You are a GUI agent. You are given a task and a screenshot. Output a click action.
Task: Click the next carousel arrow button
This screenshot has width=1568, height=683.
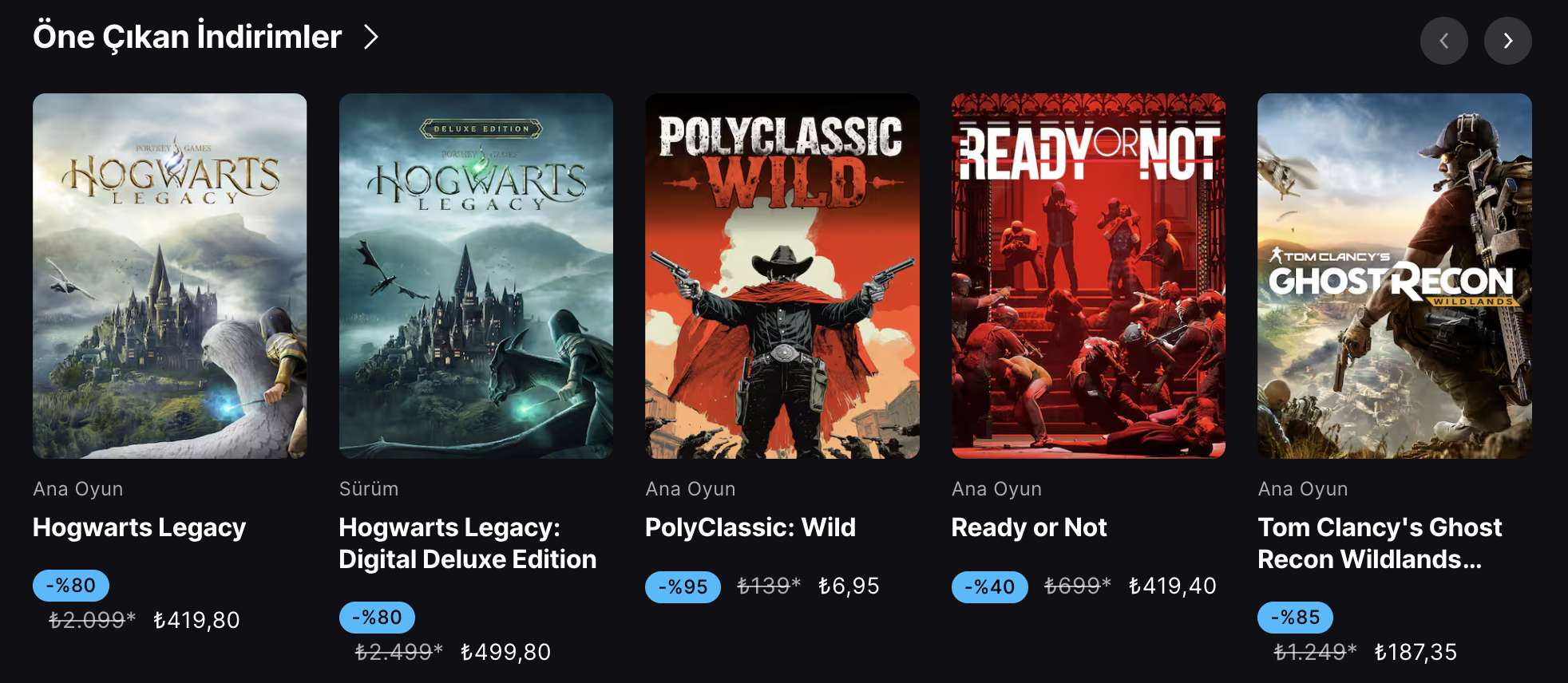click(x=1507, y=41)
